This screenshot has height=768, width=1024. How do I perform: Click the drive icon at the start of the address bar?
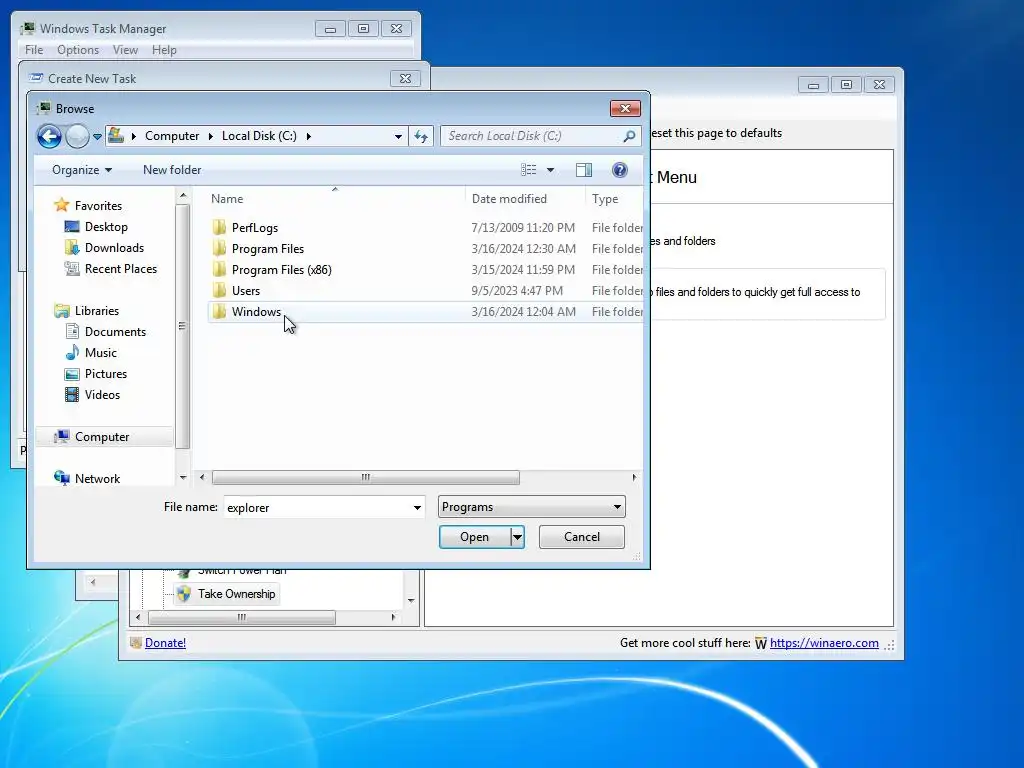[116, 135]
